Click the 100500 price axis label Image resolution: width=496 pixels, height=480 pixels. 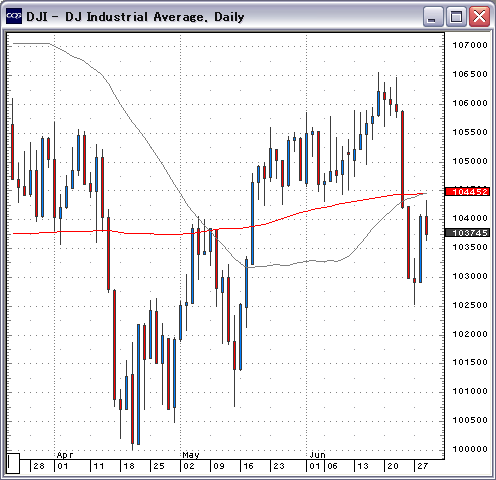point(470,420)
